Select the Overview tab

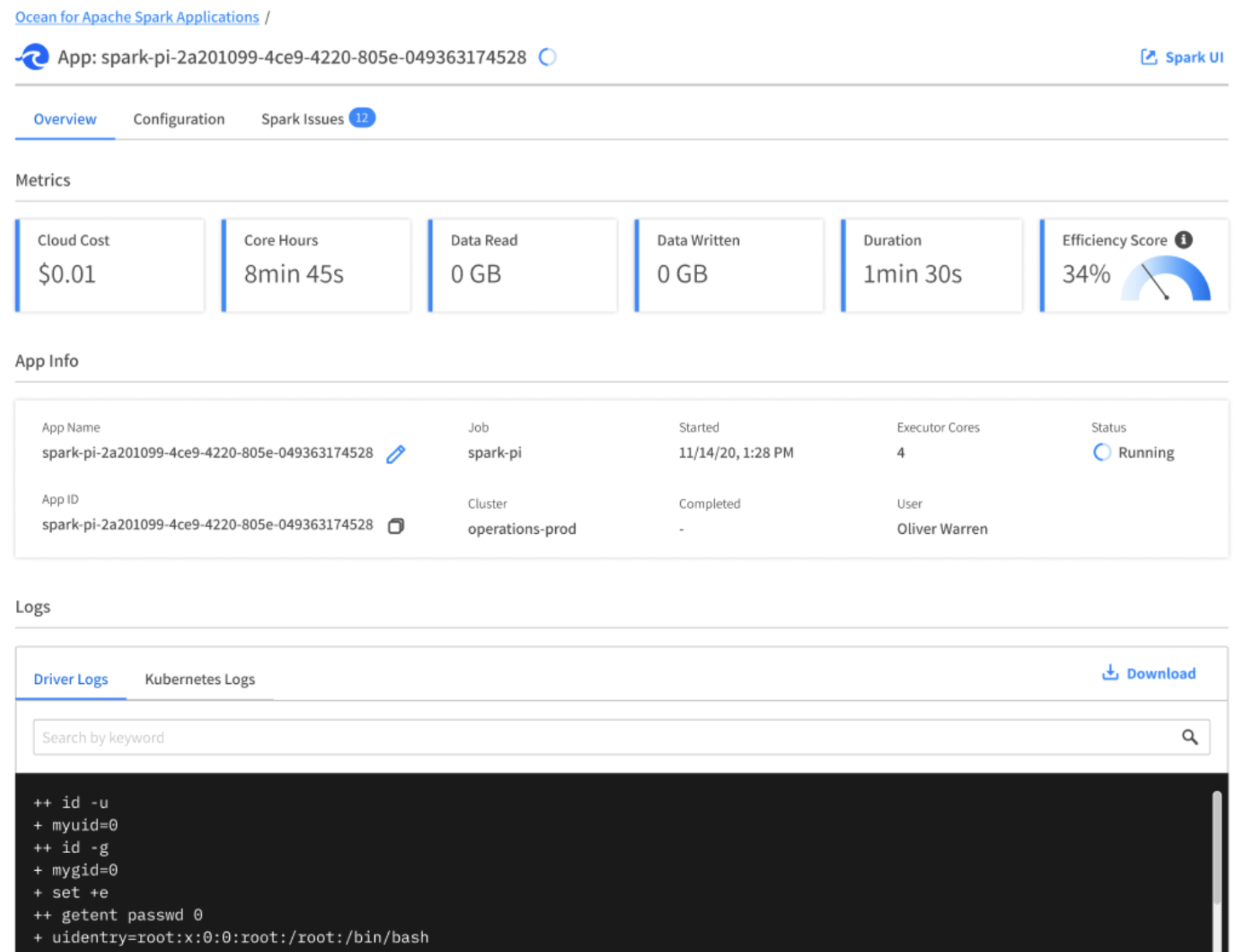[x=64, y=119]
